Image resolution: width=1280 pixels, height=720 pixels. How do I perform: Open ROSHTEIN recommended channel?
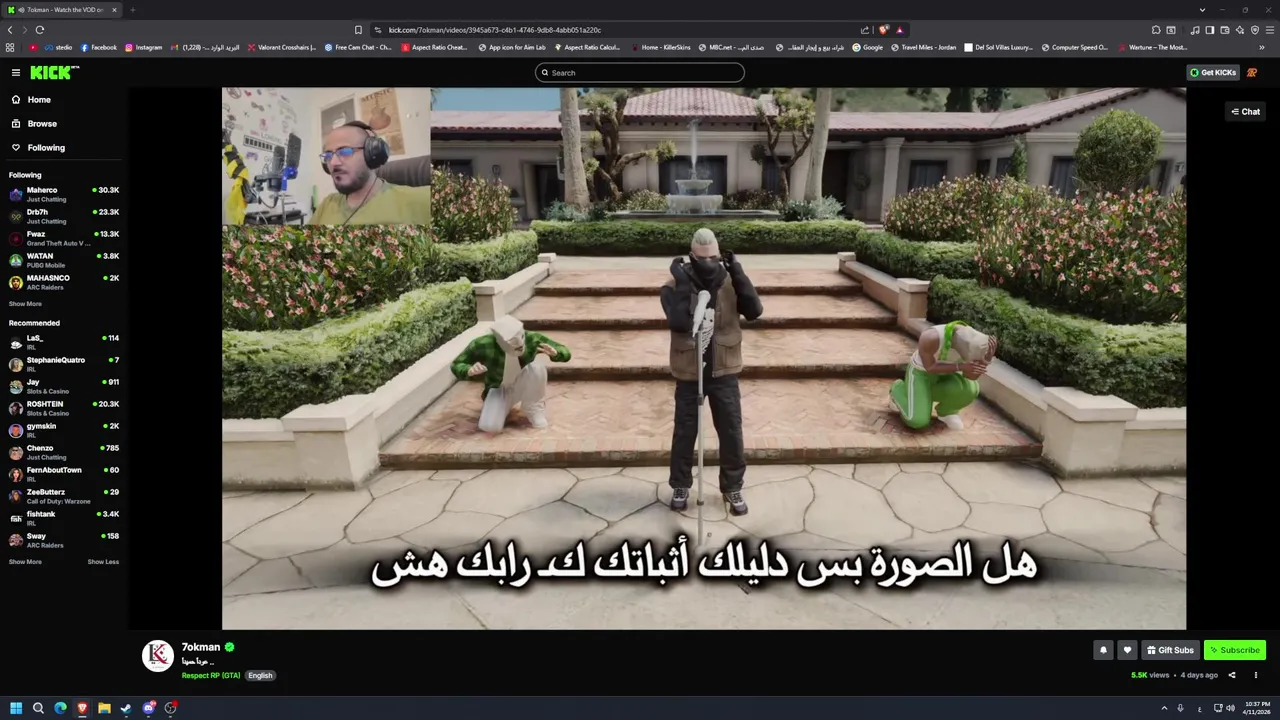click(x=64, y=408)
